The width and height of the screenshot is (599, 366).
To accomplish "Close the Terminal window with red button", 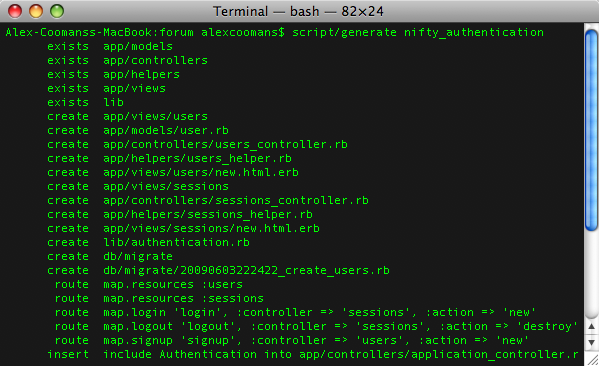I will [15, 11].
